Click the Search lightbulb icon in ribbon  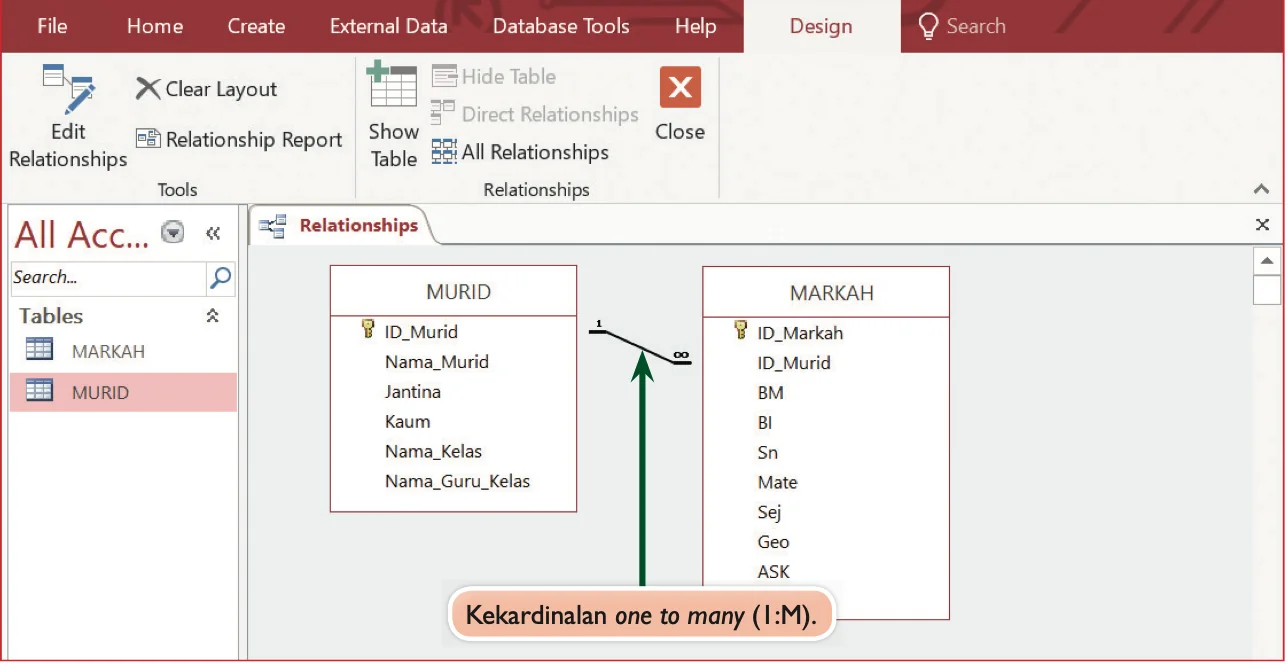pos(928,26)
